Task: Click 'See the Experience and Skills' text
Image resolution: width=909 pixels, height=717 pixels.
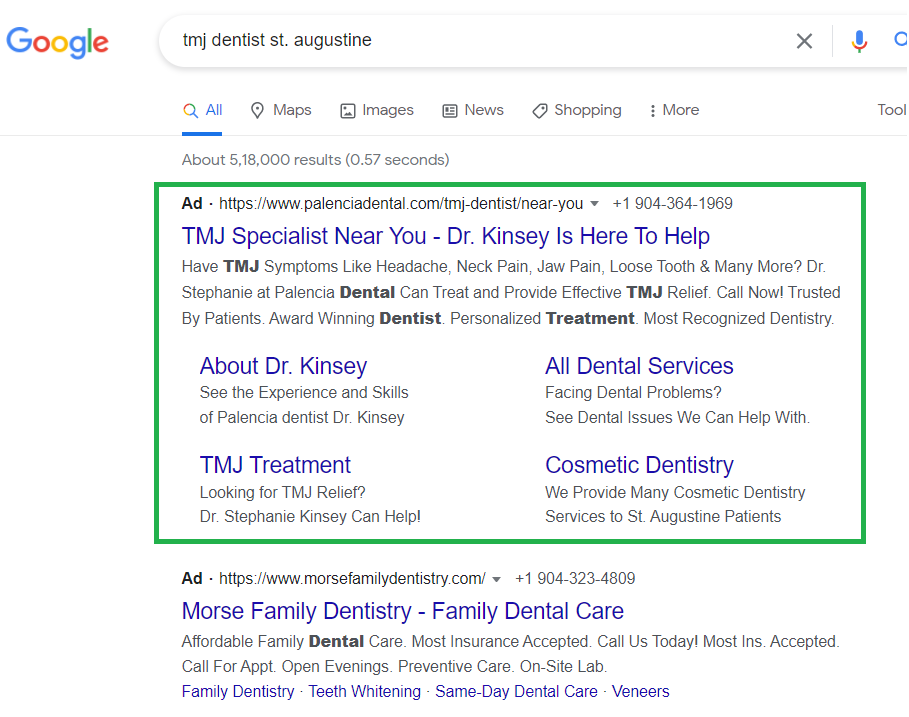Action: (304, 393)
